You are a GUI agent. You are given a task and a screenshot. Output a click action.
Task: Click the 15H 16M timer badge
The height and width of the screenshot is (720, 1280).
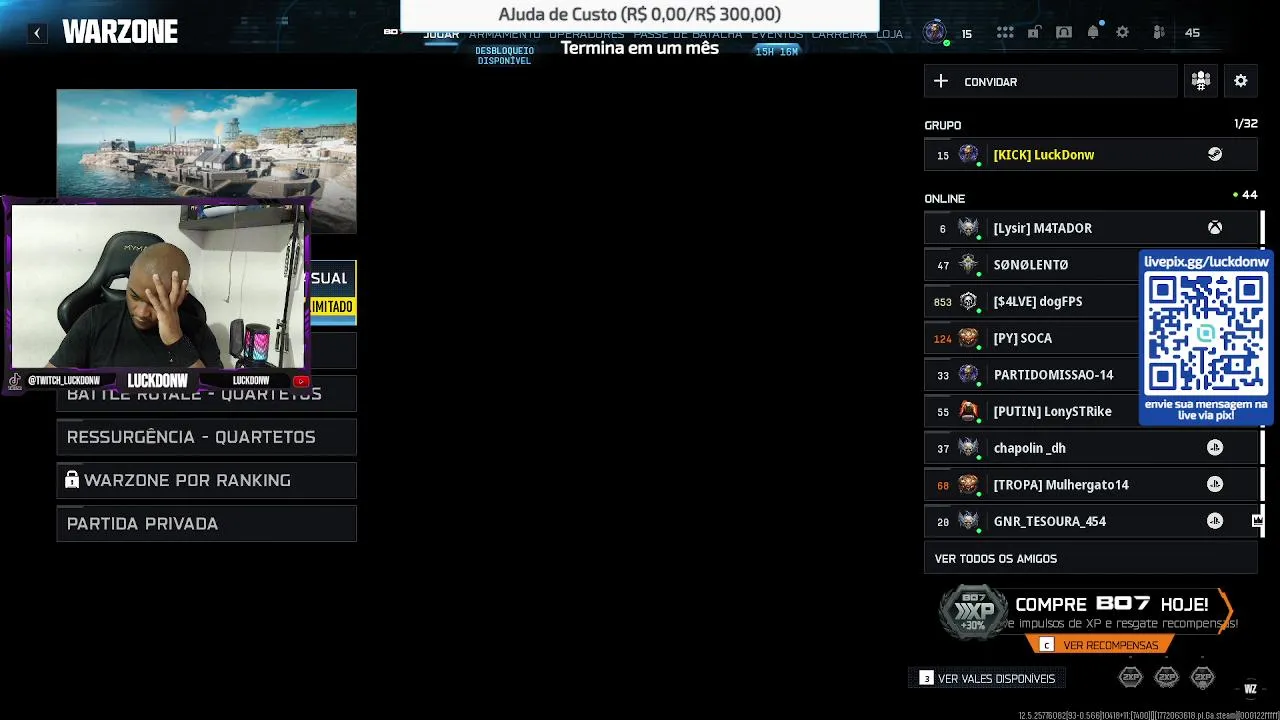(777, 51)
